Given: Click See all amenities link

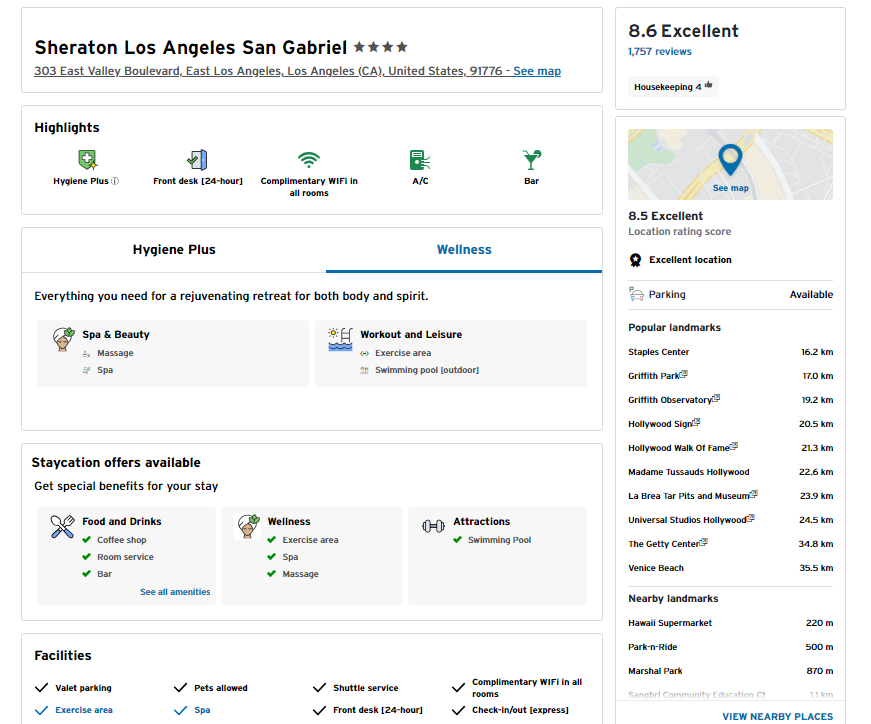Looking at the screenshot, I should [175, 592].
